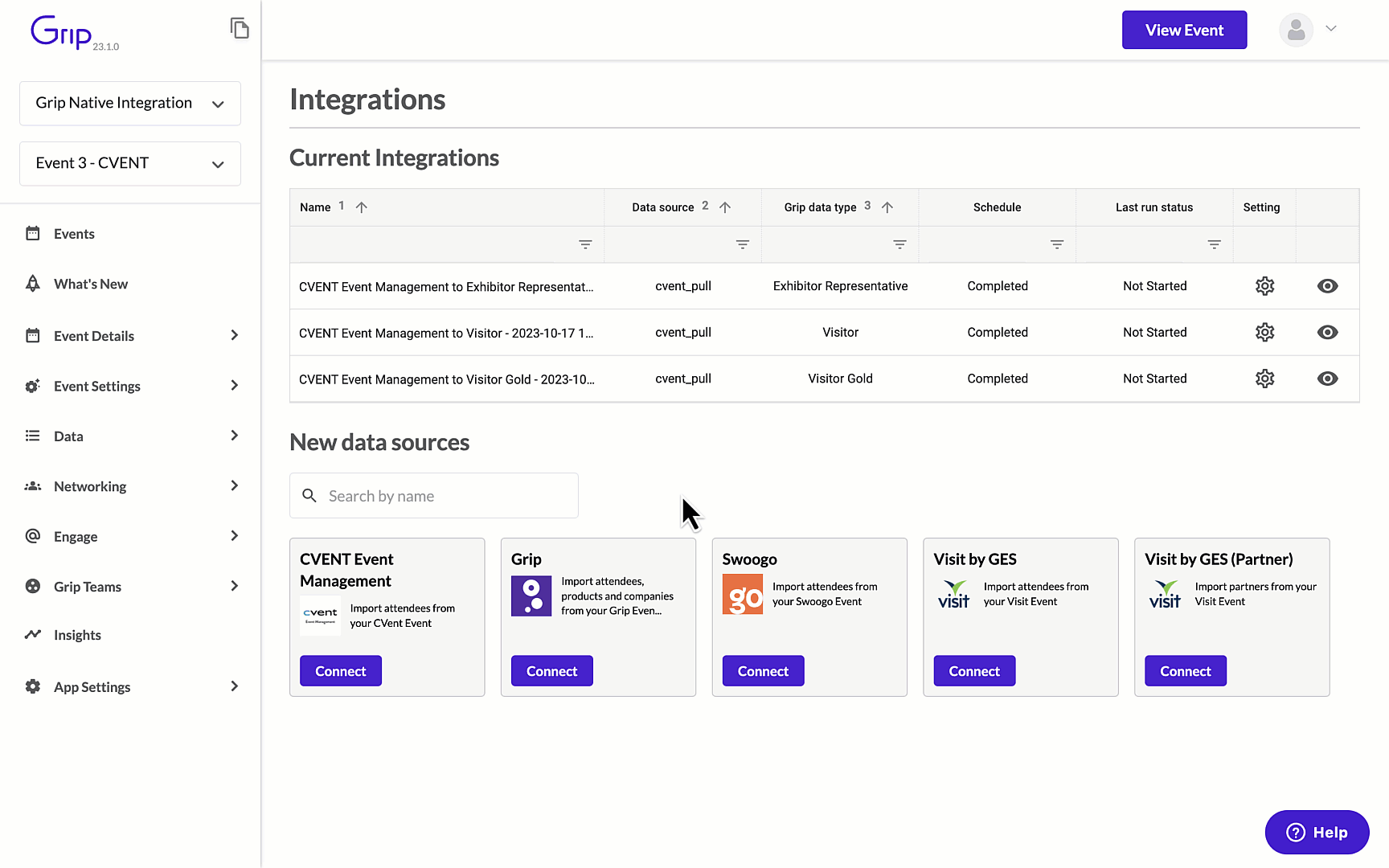1389x868 pixels.
Task: Click the View Event button
Action: tap(1184, 30)
